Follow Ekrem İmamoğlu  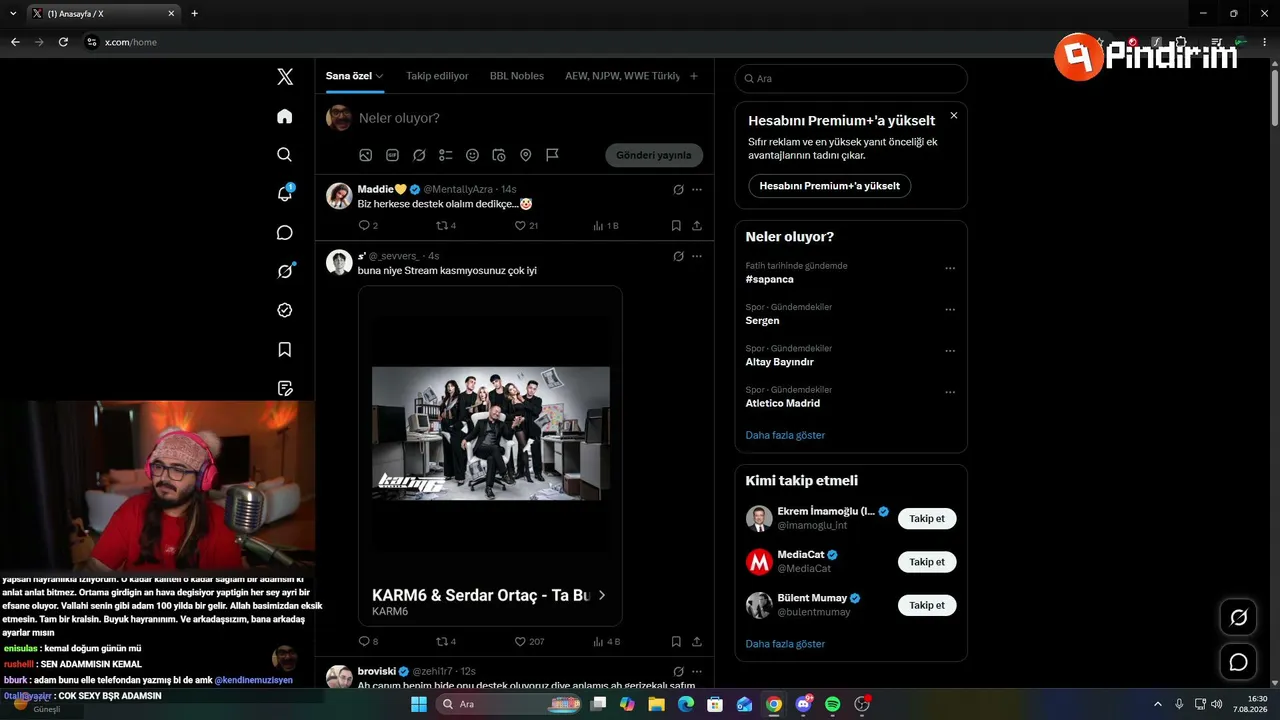point(927,519)
